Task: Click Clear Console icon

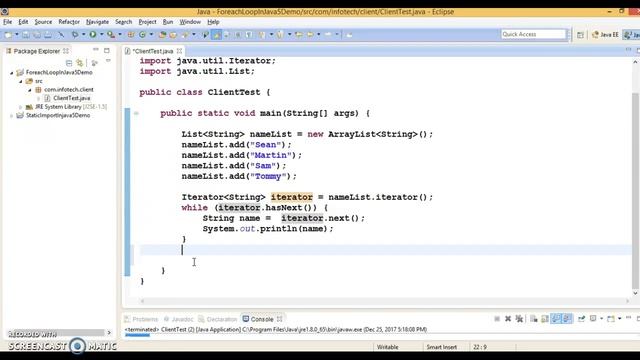Action: [533, 319]
